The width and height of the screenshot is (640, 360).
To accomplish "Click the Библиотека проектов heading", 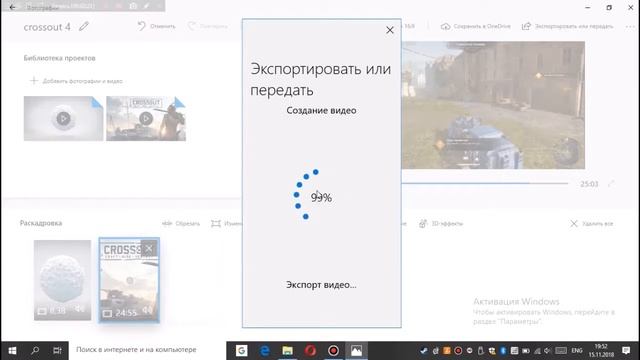I will tap(60, 58).
